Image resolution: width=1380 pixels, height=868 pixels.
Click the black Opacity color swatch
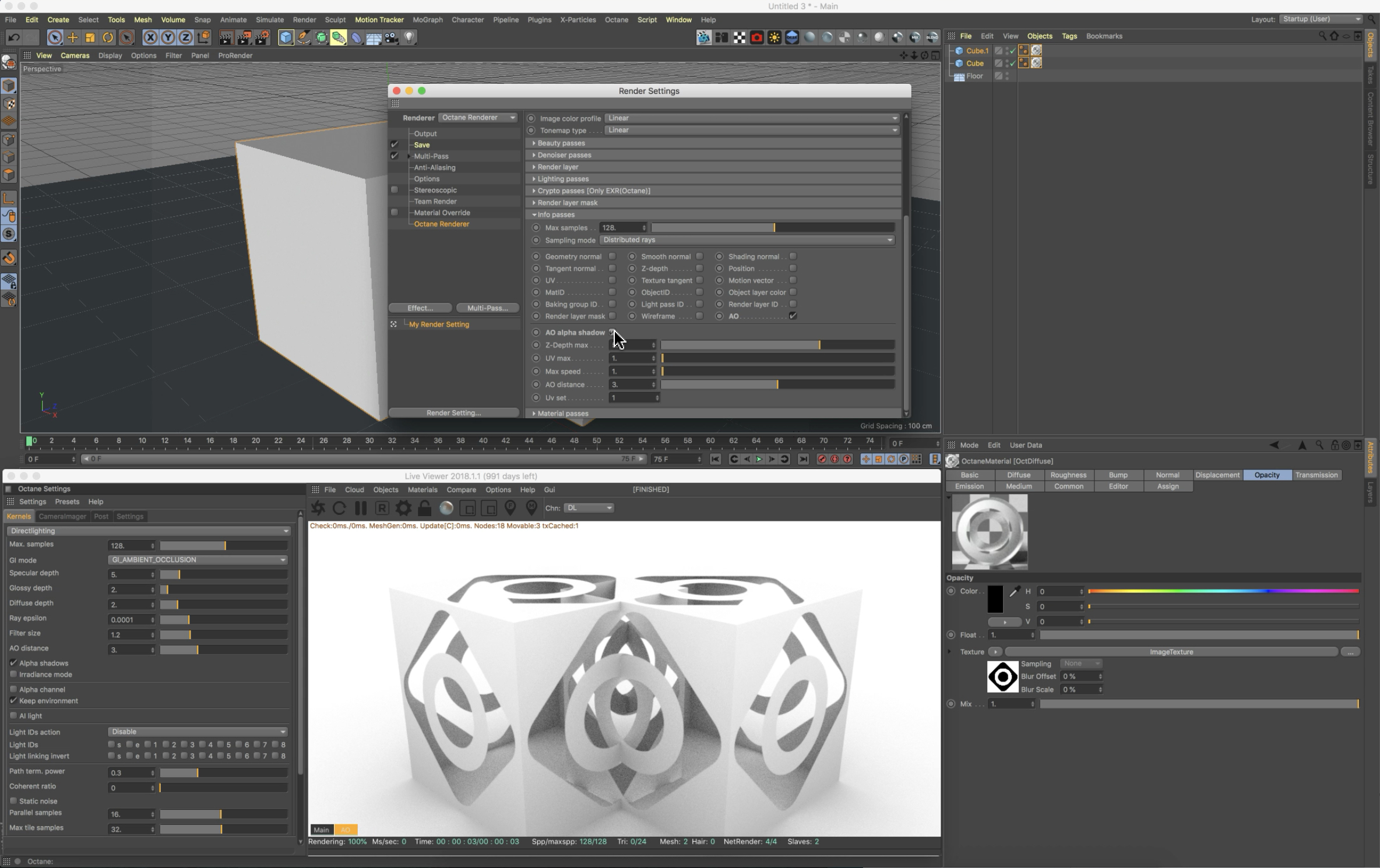995,599
